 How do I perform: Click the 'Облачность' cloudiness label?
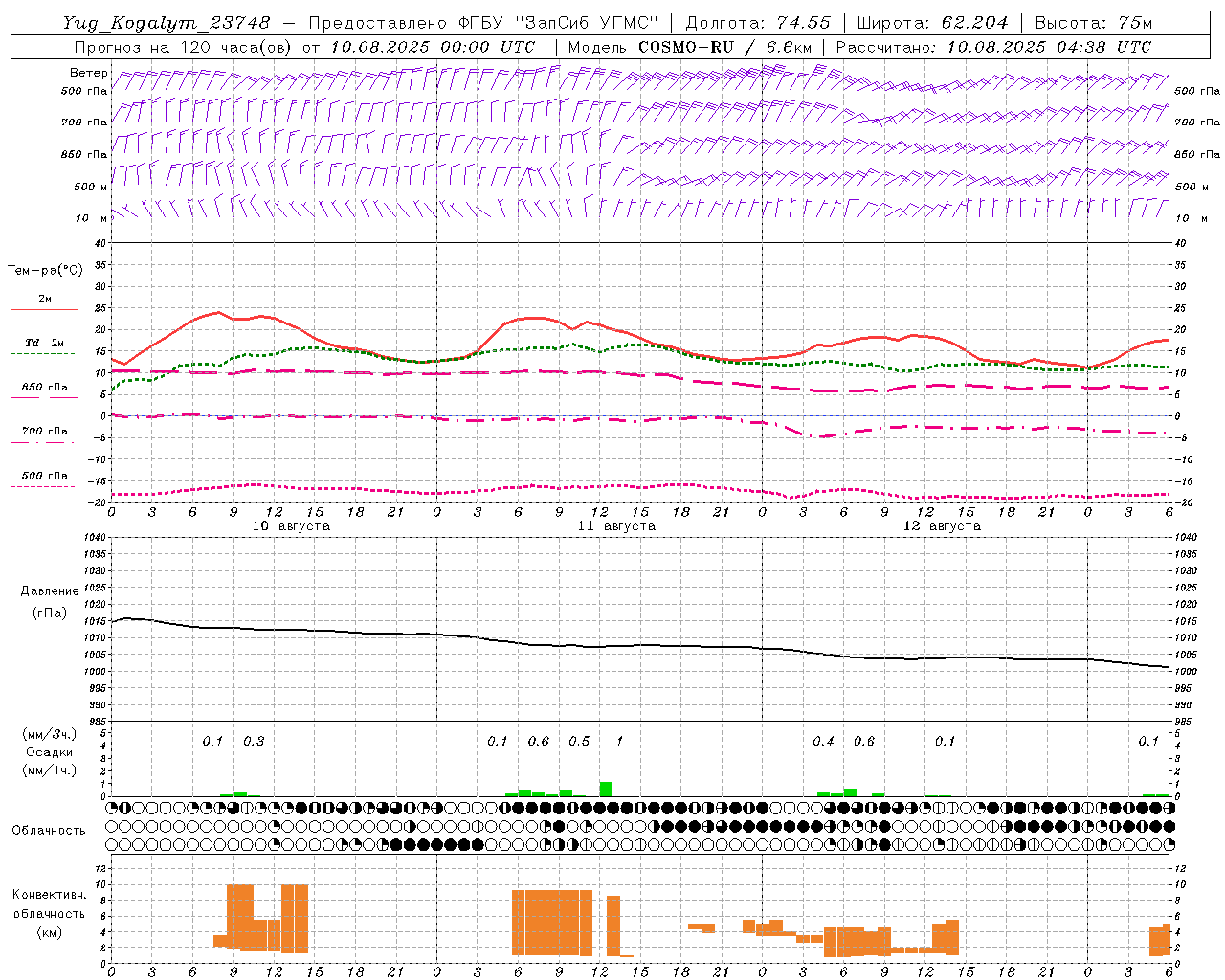click(49, 831)
